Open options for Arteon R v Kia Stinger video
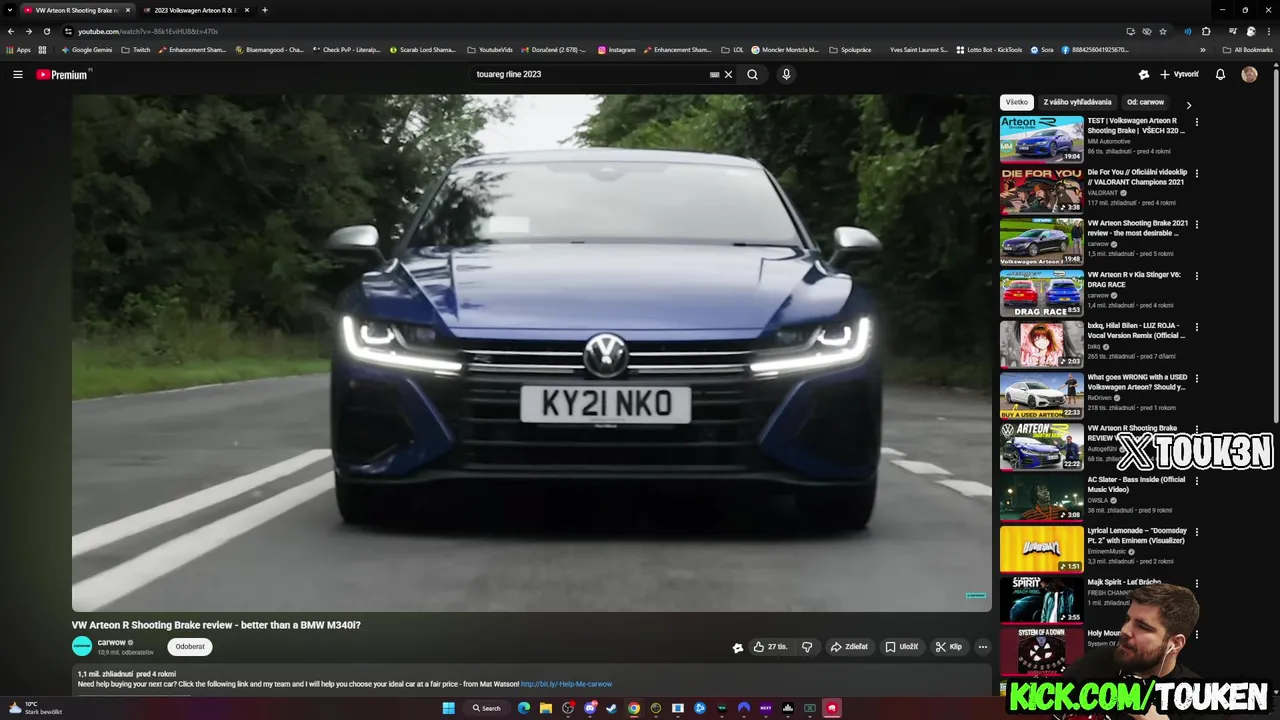Image resolution: width=1280 pixels, height=720 pixels. [1197, 276]
